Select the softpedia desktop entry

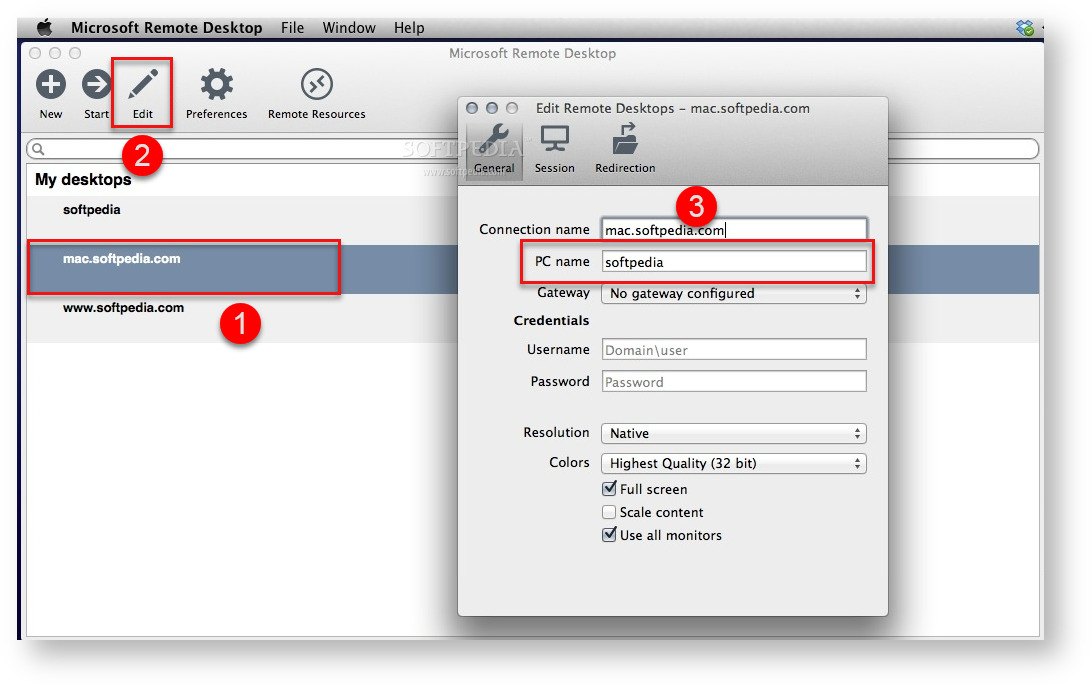click(x=91, y=210)
